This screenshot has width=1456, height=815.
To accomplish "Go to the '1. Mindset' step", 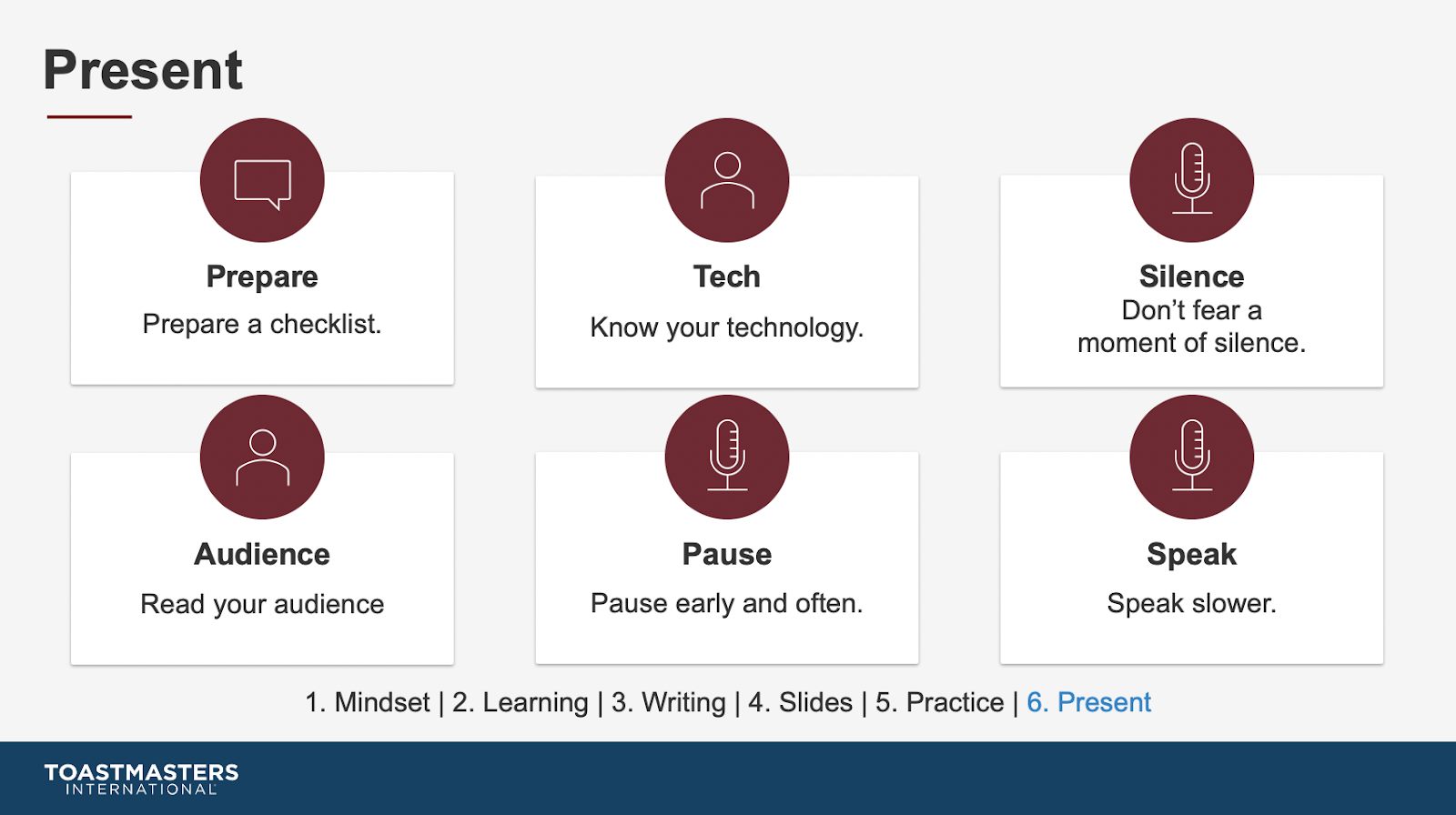I will 367,702.
